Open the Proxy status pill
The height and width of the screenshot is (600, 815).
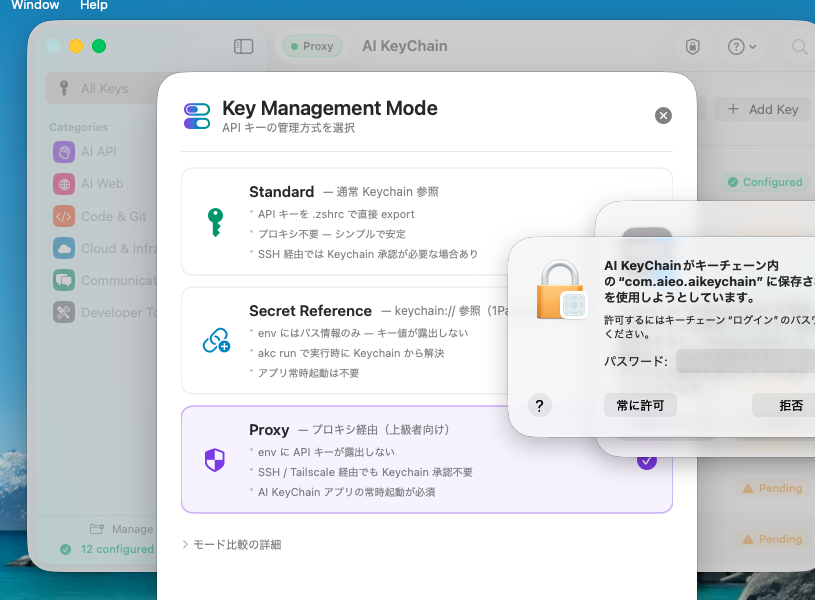[314, 46]
